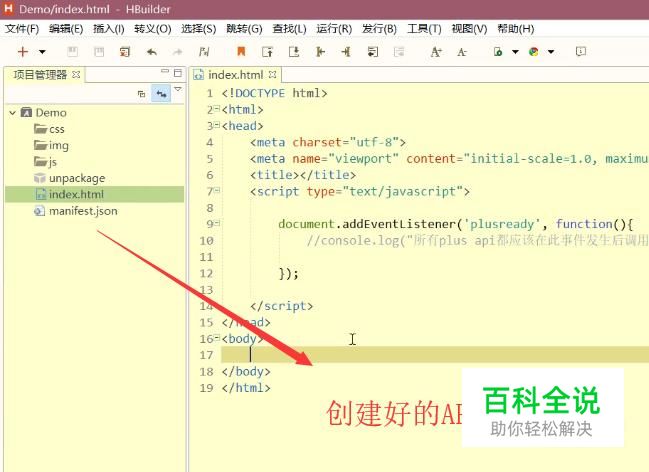The height and width of the screenshot is (472, 649).
Task: Open the 帮助(H) menu
Action: [x=515, y=29]
